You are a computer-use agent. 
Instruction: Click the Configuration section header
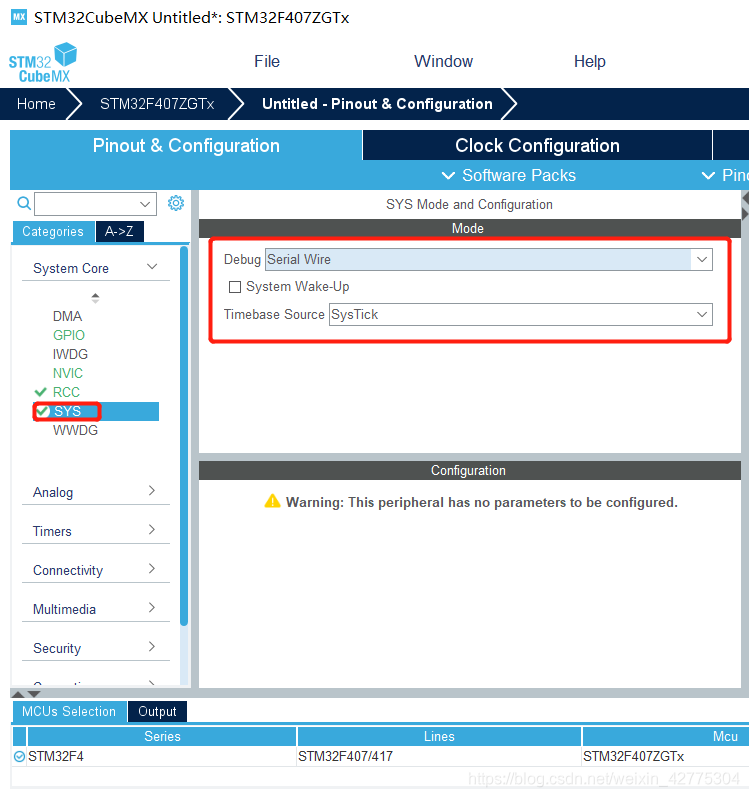pos(470,471)
